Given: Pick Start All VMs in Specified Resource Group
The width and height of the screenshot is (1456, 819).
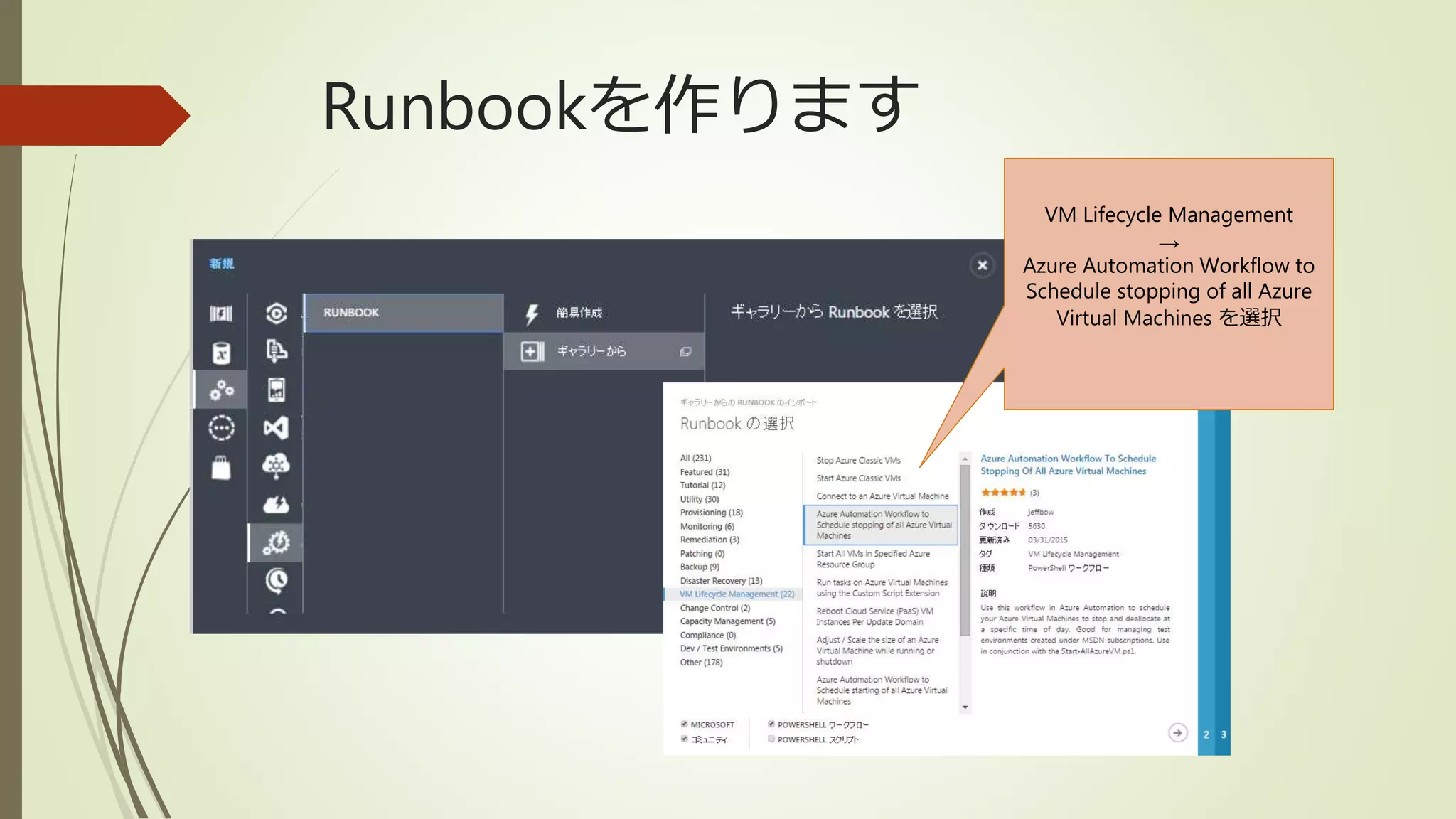Looking at the screenshot, I should [x=873, y=559].
